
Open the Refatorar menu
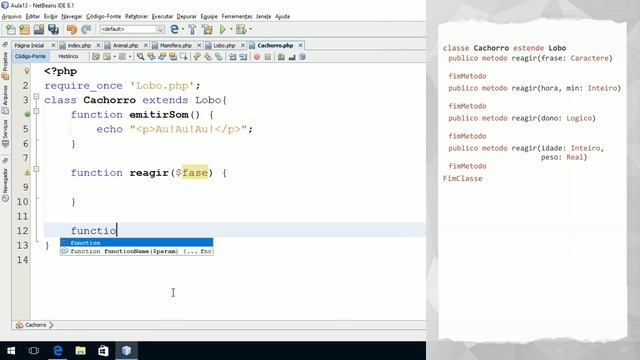pos(136,16)
